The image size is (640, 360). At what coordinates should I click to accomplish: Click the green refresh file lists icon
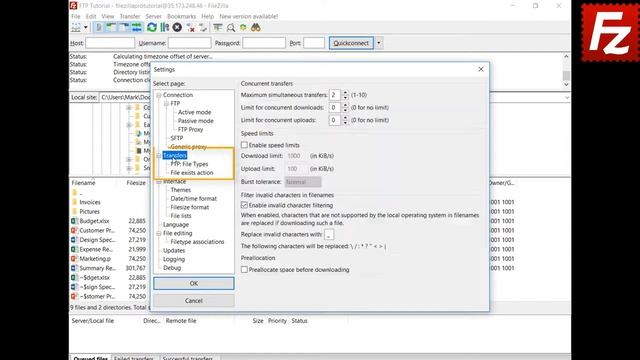[x=152, y=27]
